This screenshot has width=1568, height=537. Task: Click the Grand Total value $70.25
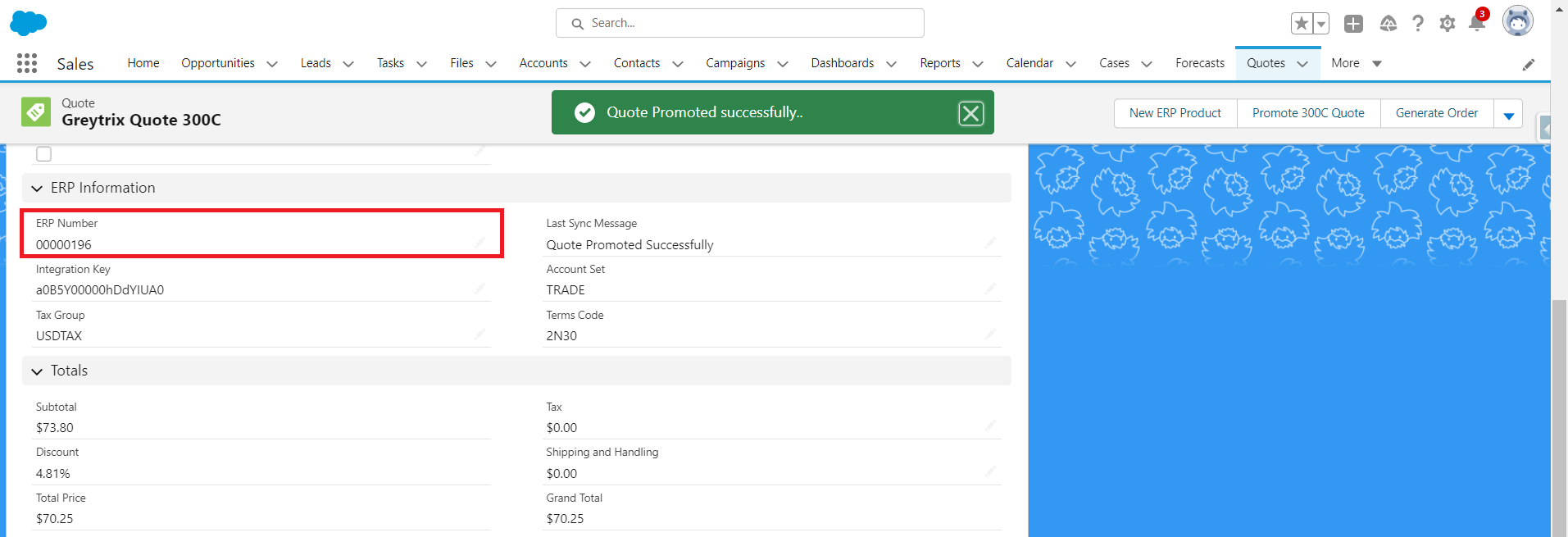pyautogui.click(x=565, y=519)
